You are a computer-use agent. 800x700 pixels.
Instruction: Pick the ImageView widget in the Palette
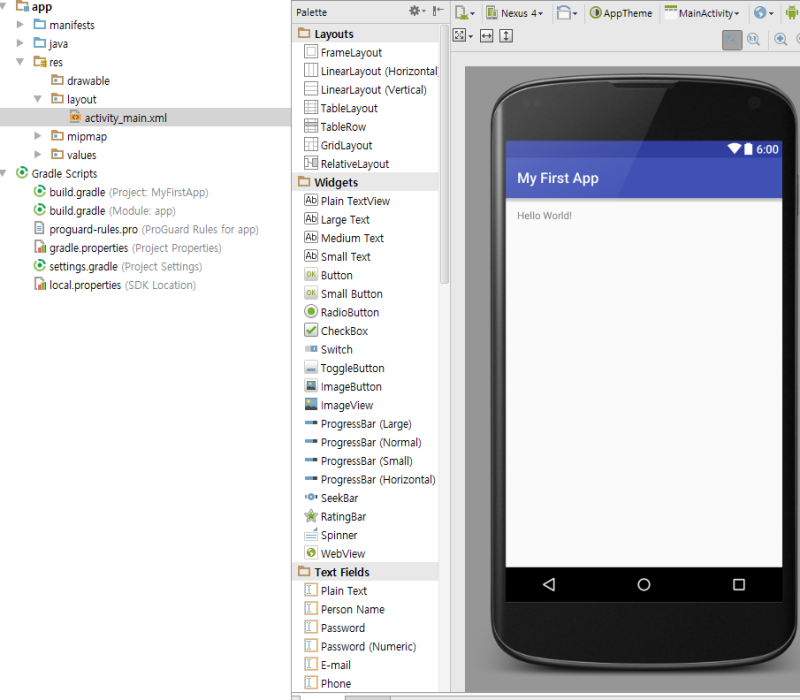coord(340,404)
